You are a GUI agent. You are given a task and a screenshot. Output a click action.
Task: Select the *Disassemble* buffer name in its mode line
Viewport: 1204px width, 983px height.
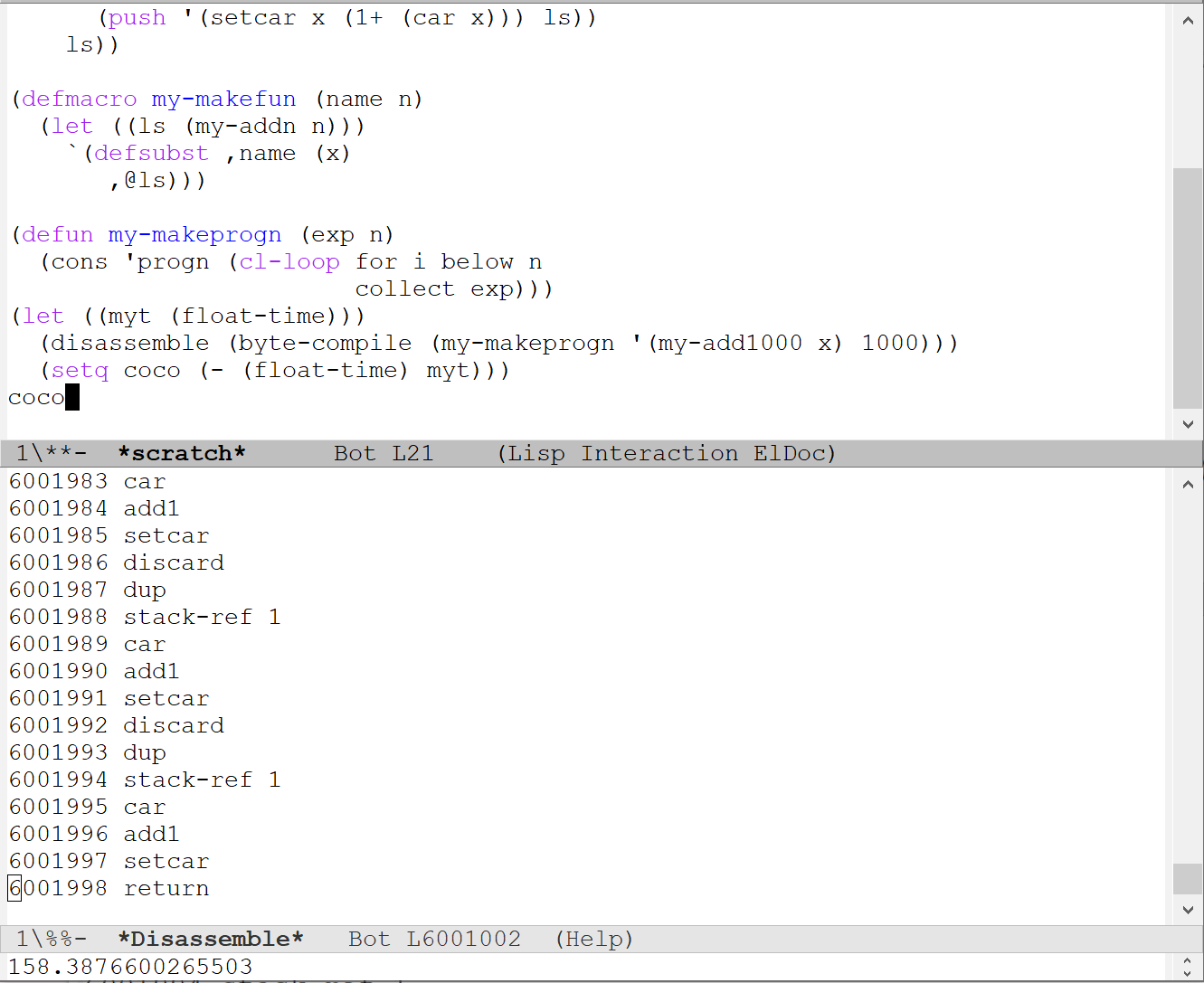point(212,939)
